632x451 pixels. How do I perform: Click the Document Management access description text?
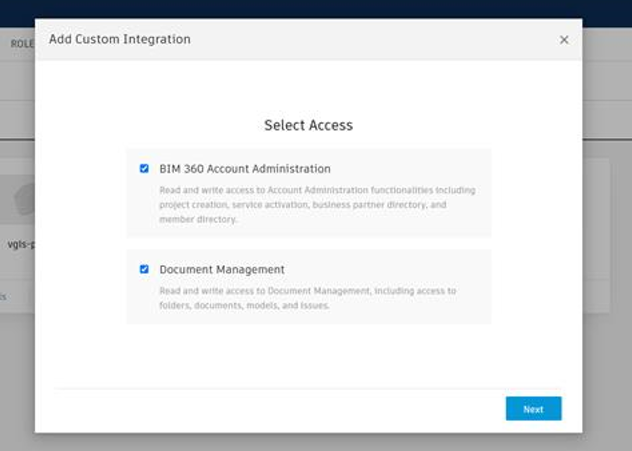(308, 298)
